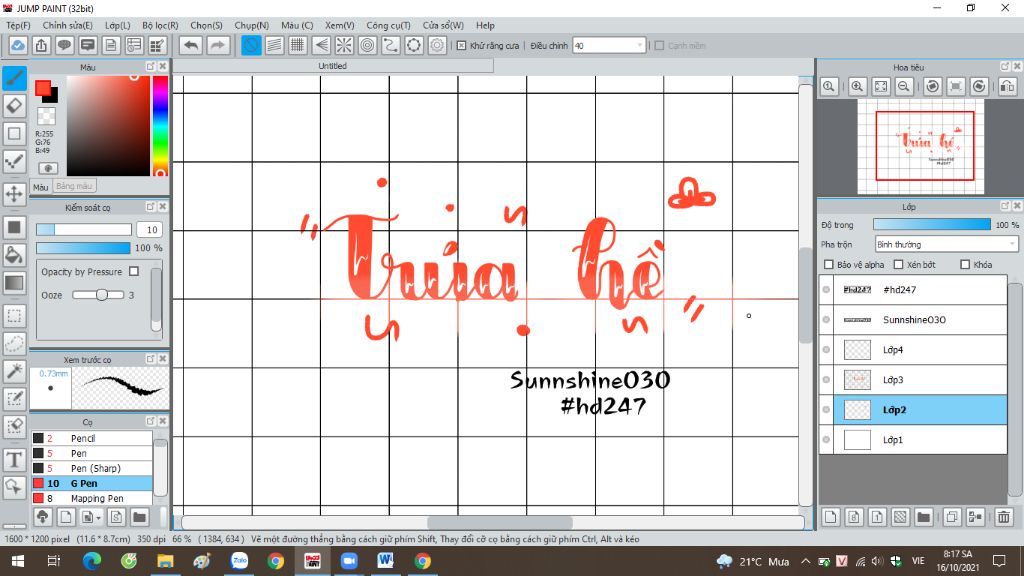
Task: Click the navigator preview thumbnail
Action: point(920,147)
